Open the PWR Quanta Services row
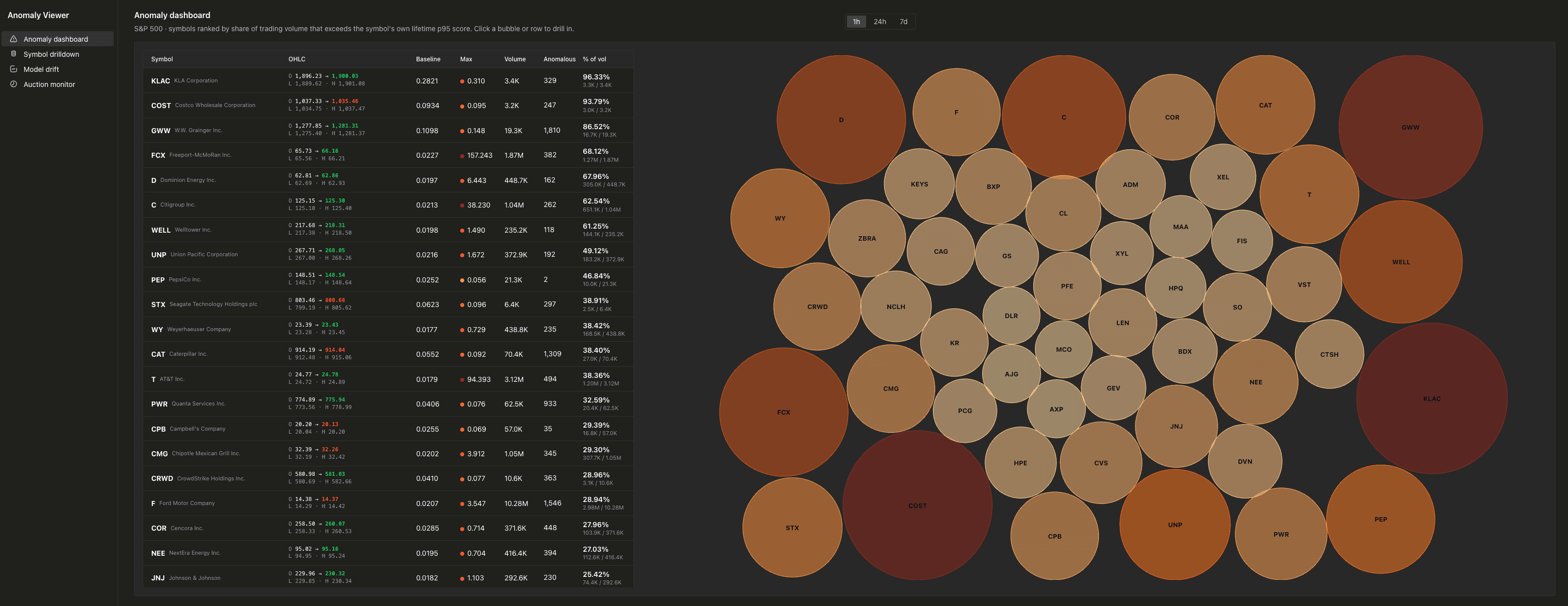The width and height of the screenshot is (1568, 606). pos(388,404)
